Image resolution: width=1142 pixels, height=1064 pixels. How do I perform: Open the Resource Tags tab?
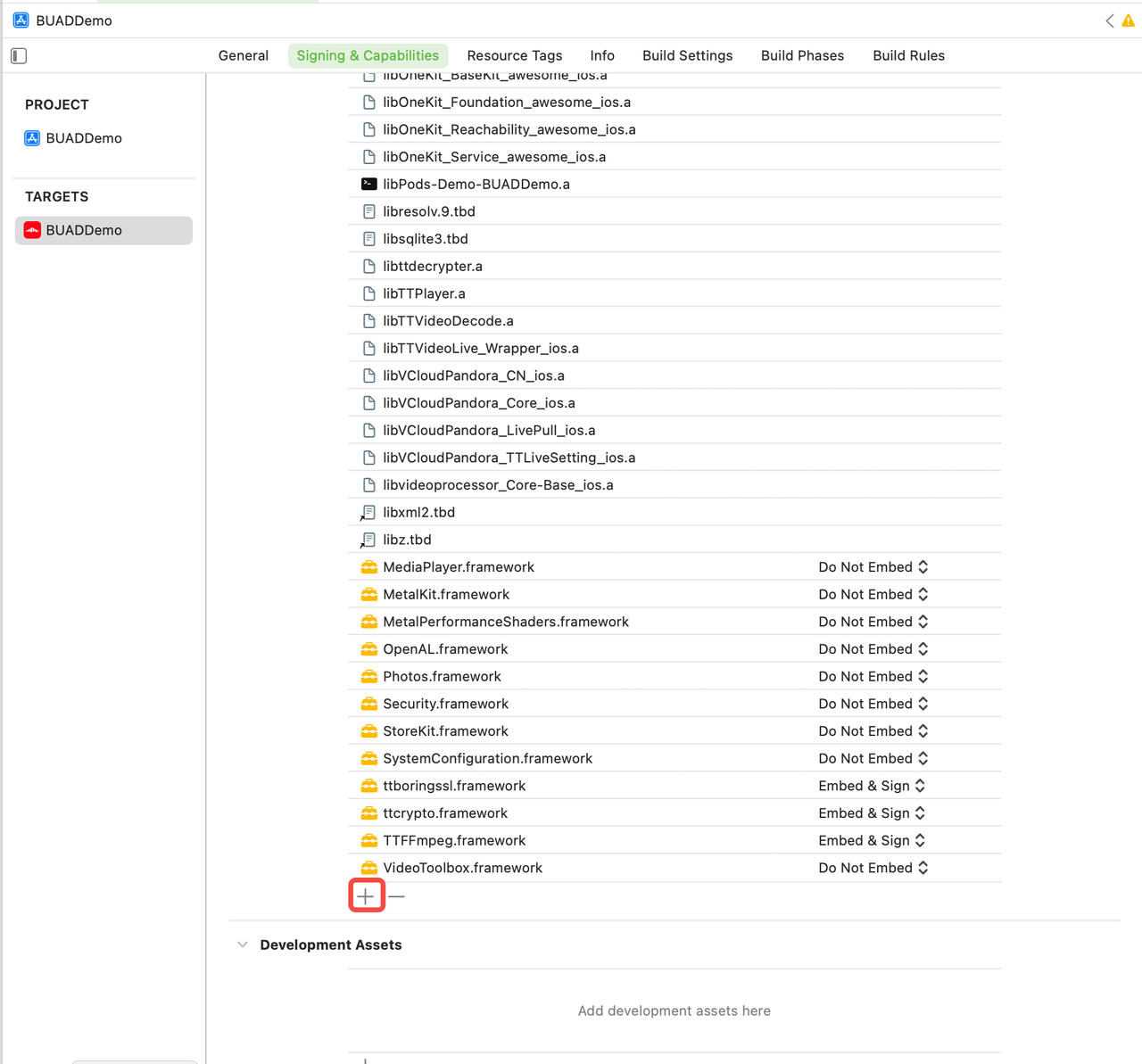pos(515,55)
